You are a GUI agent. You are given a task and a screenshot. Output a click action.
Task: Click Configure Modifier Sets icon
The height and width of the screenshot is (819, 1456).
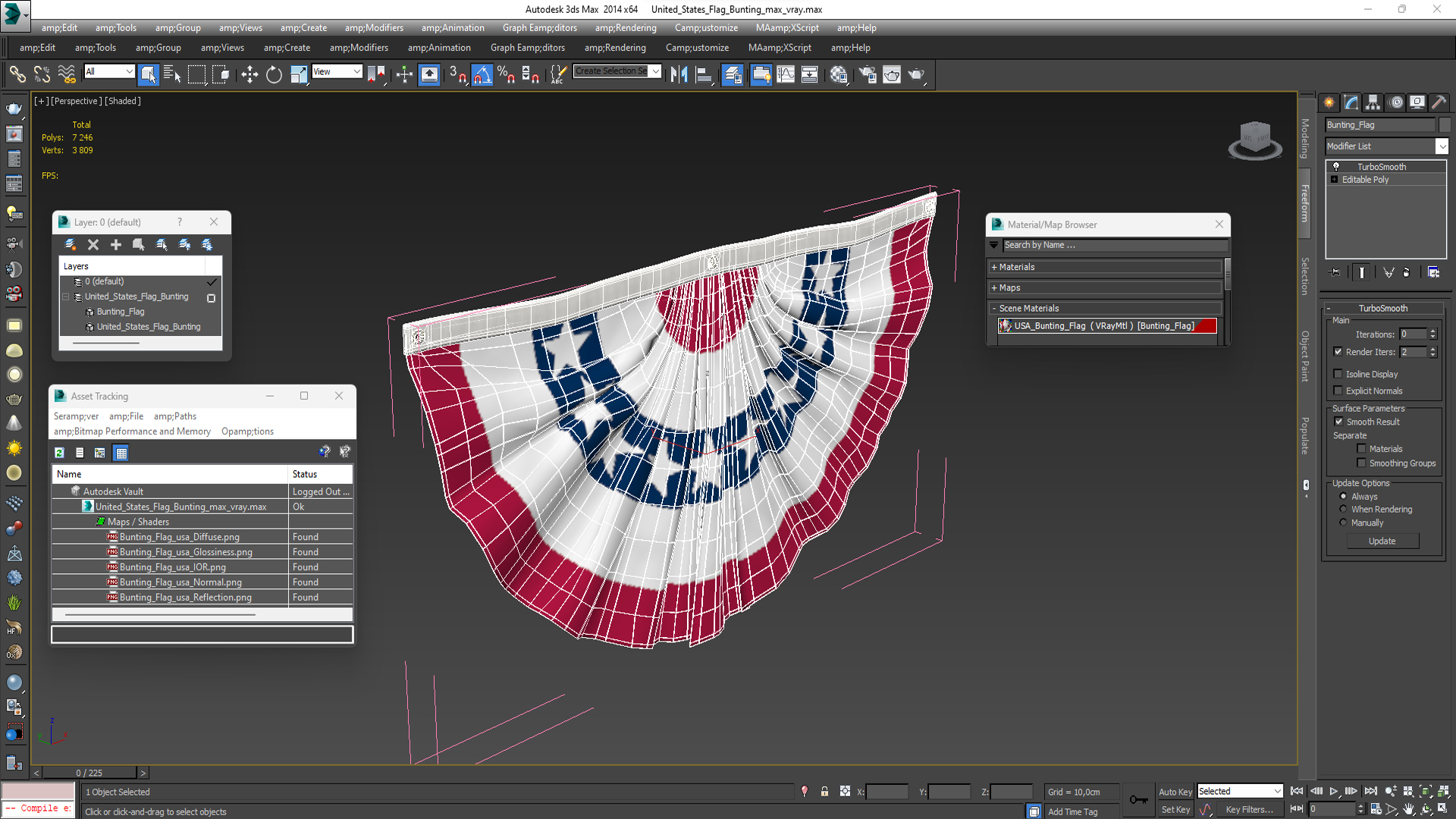pyautogui.click(x=1433, y=272)
